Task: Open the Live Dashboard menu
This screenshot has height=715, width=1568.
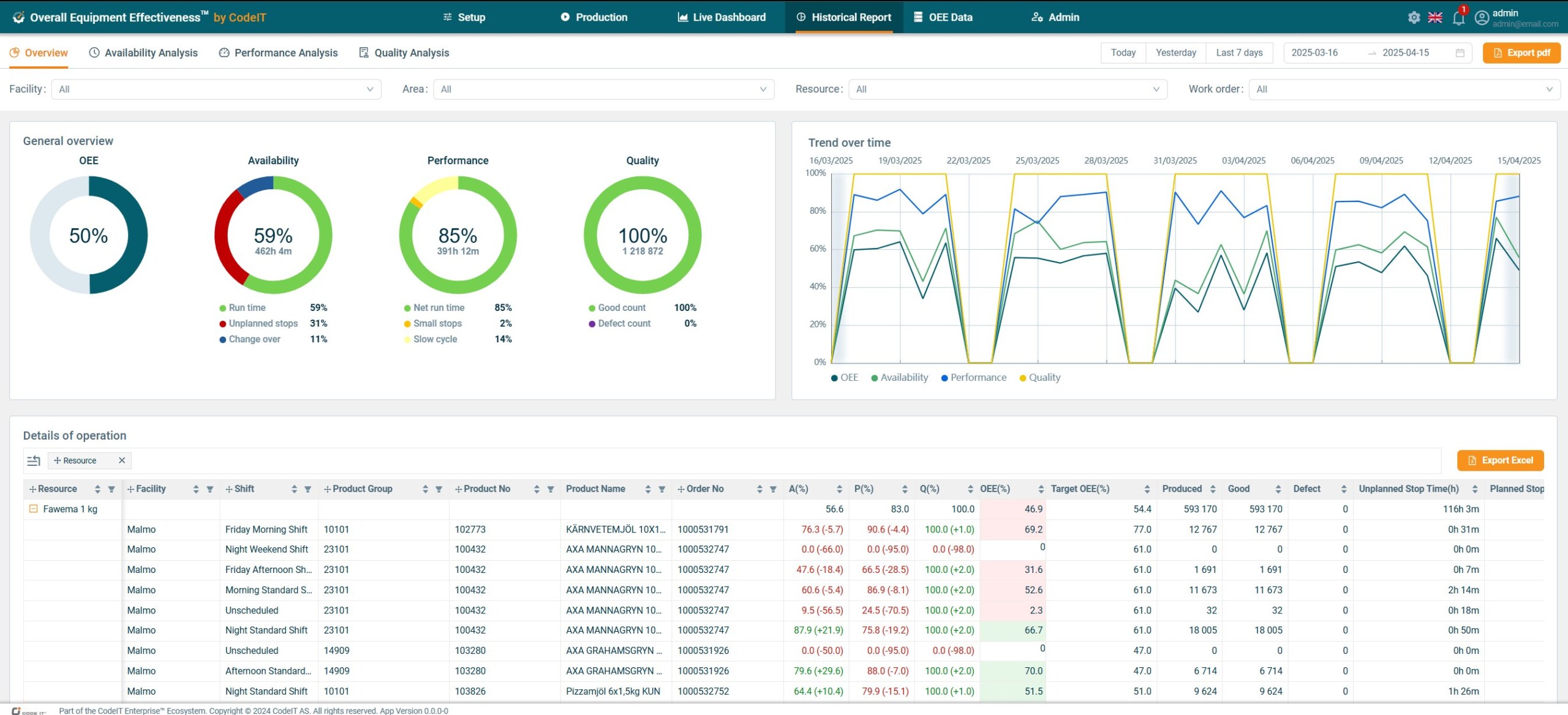Action: tap(722, 17)
